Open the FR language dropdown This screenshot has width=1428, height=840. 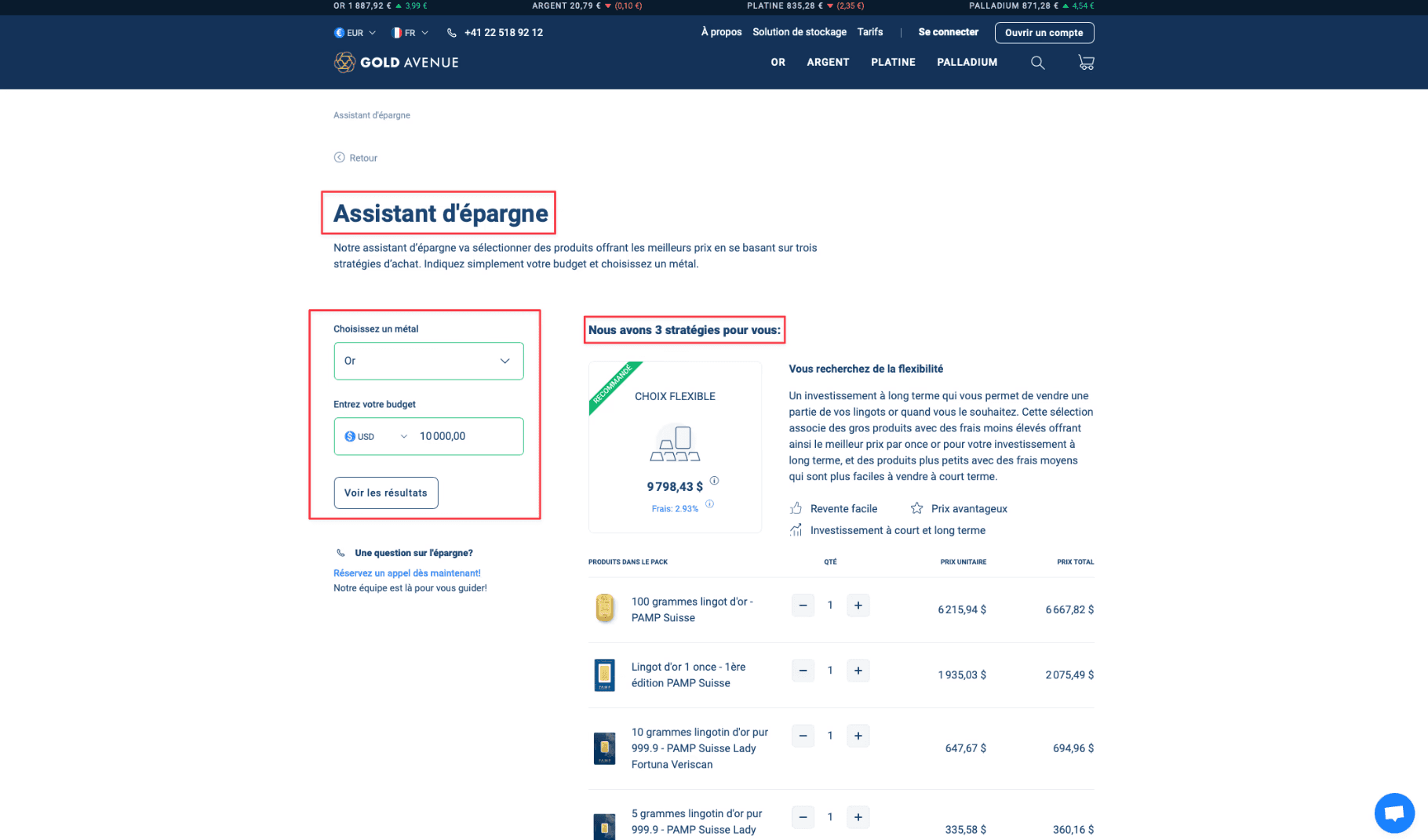[410, 33]
